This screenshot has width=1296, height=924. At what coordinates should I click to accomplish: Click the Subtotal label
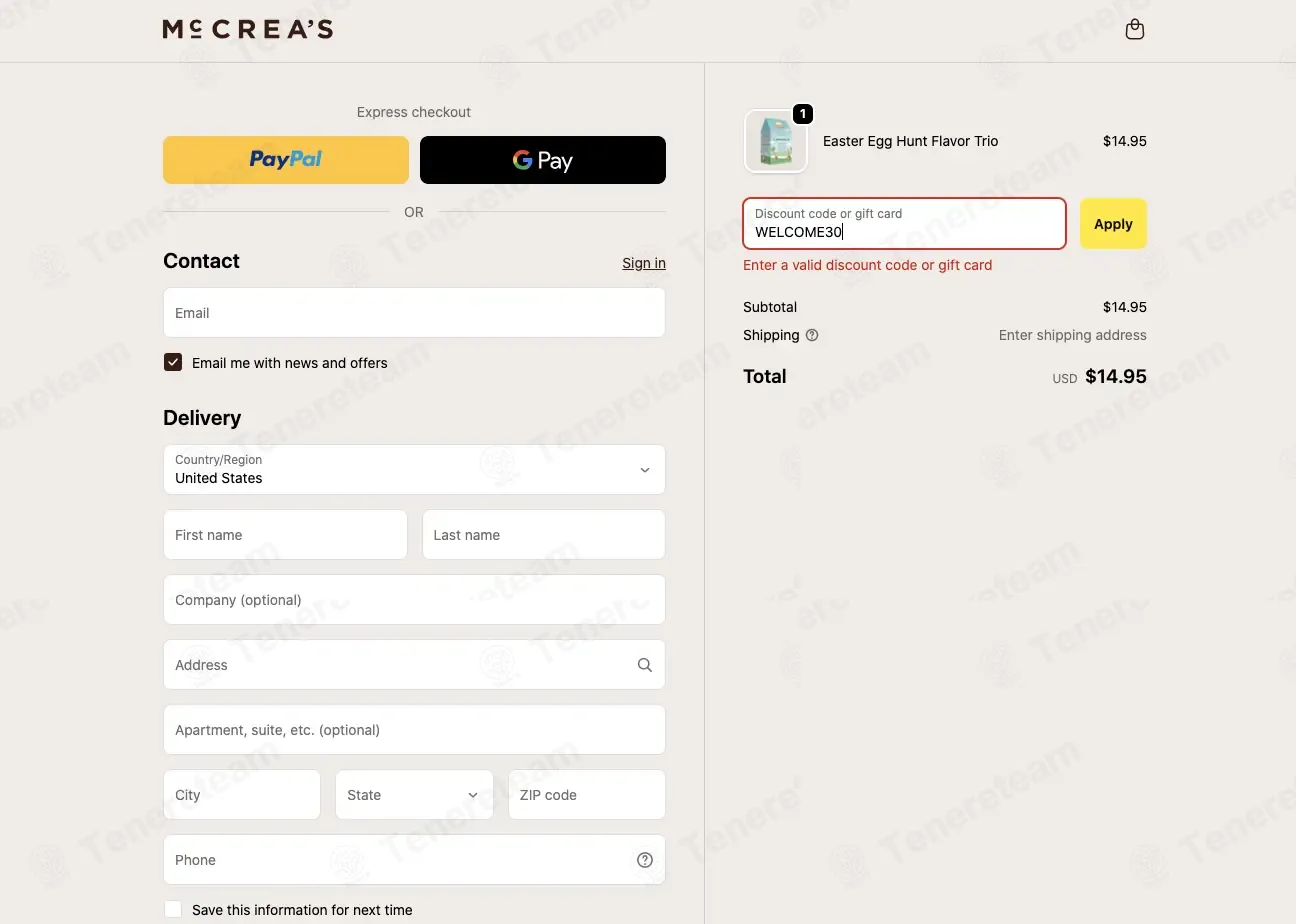(x=770, y=307)
